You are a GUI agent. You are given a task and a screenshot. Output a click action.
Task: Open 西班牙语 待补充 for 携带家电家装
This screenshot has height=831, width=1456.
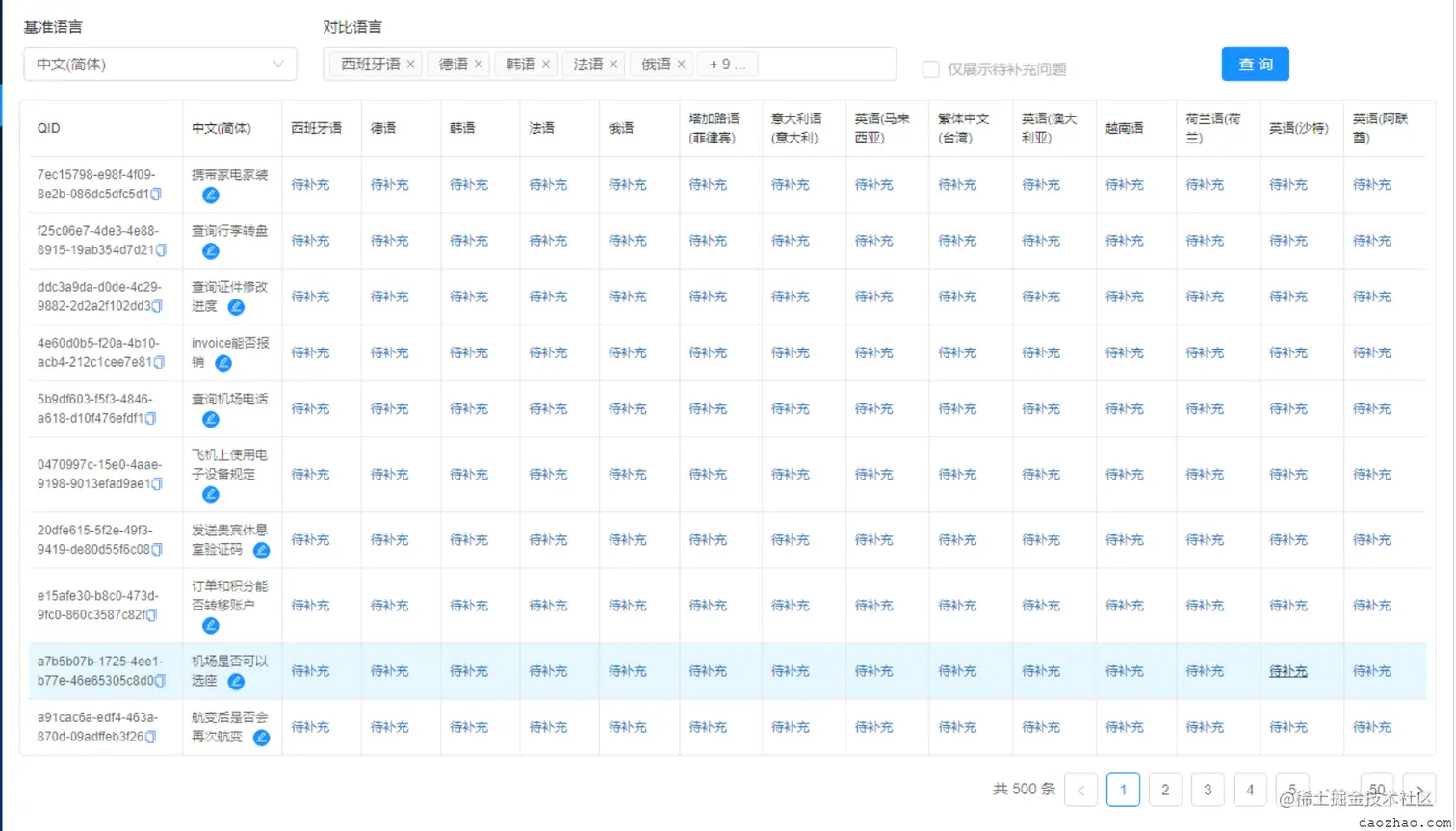click(x=310, y=184)
